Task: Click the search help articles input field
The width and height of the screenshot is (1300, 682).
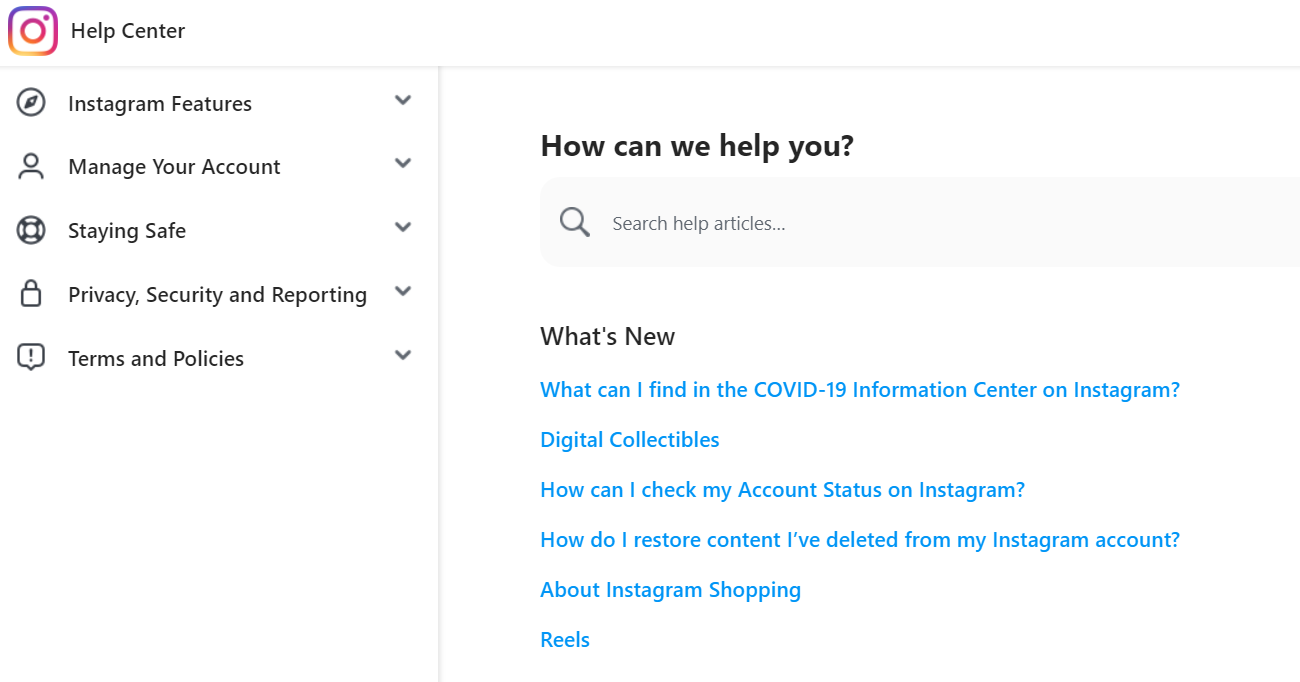Action: click(x=800, y=222)
